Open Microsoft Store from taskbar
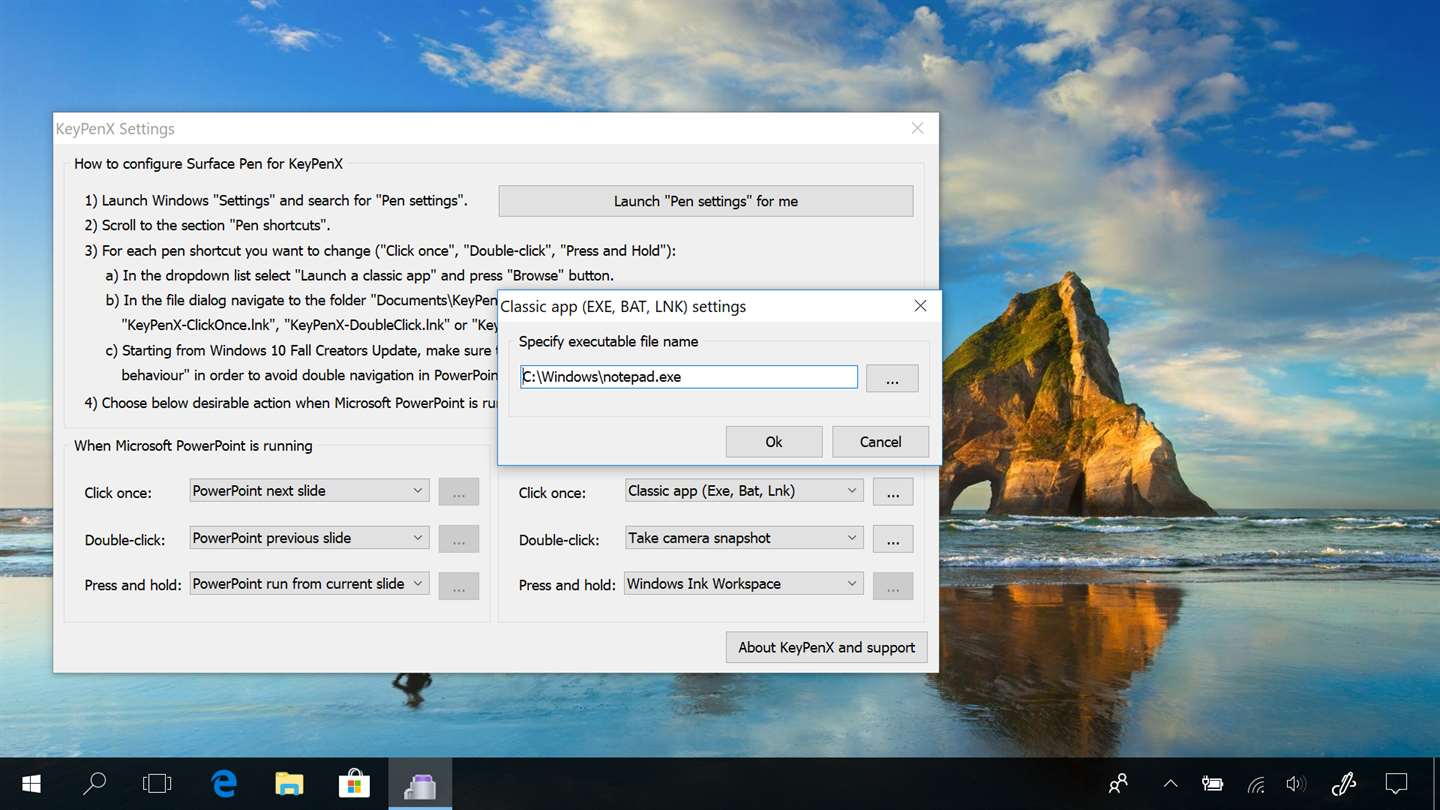1440x810 pixels. (354, 784)
